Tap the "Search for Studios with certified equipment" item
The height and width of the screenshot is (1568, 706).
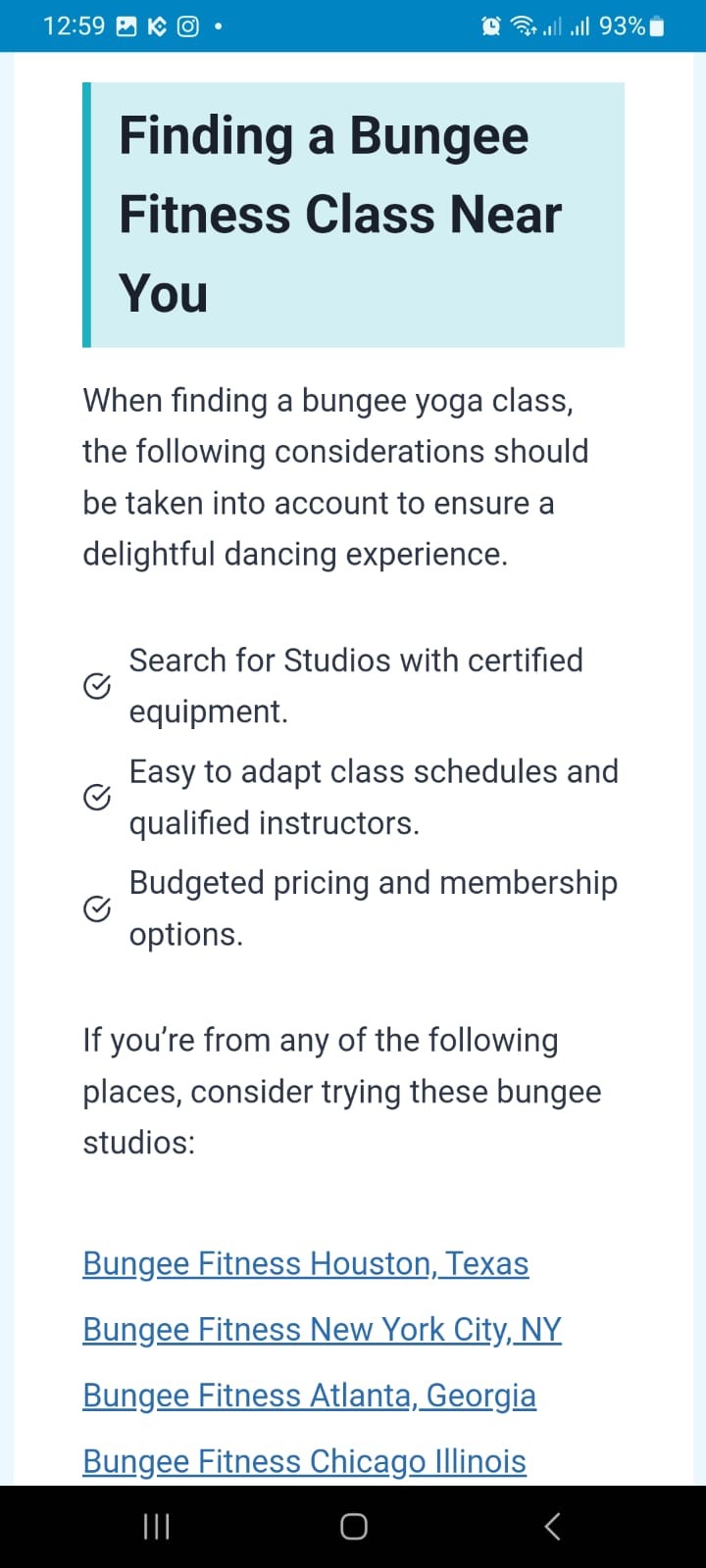[356, 686]
